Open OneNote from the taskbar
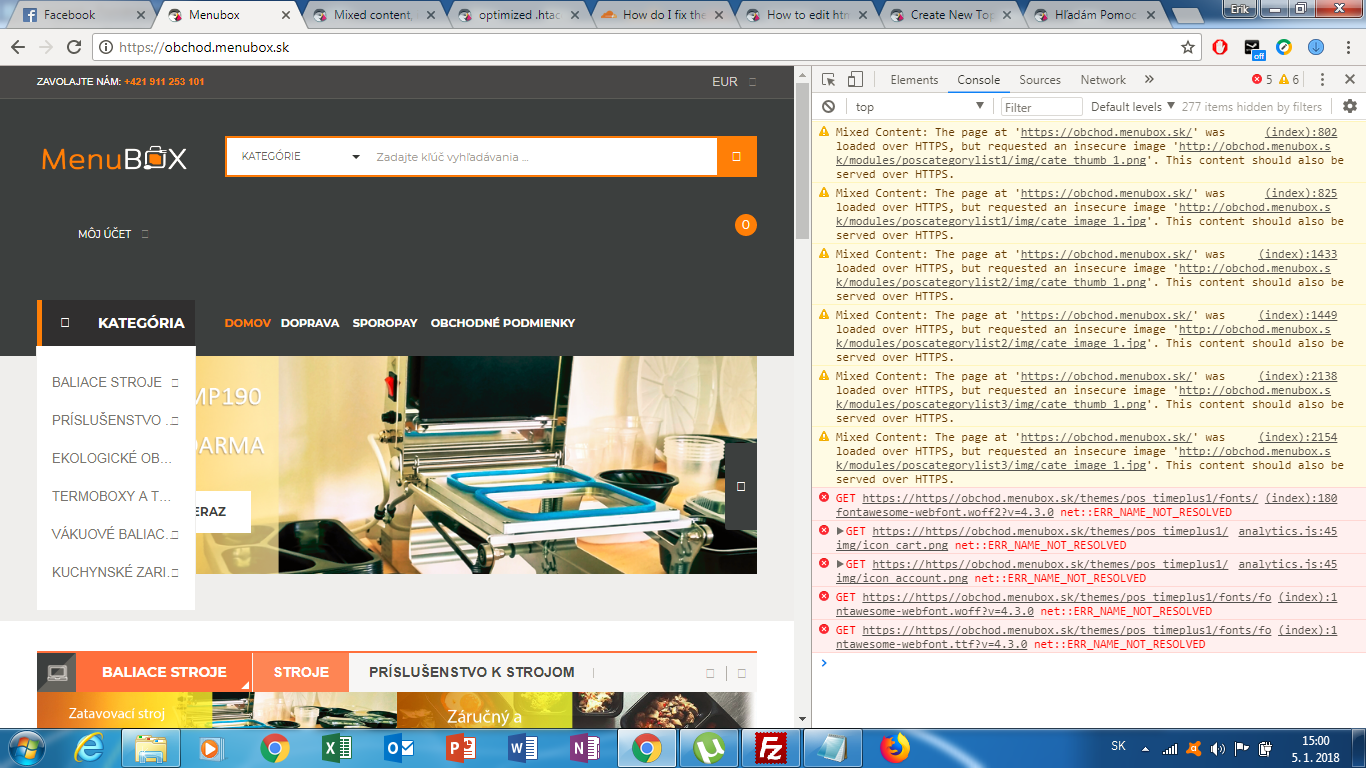The image size is (1366, 768). tap(584, 748)
